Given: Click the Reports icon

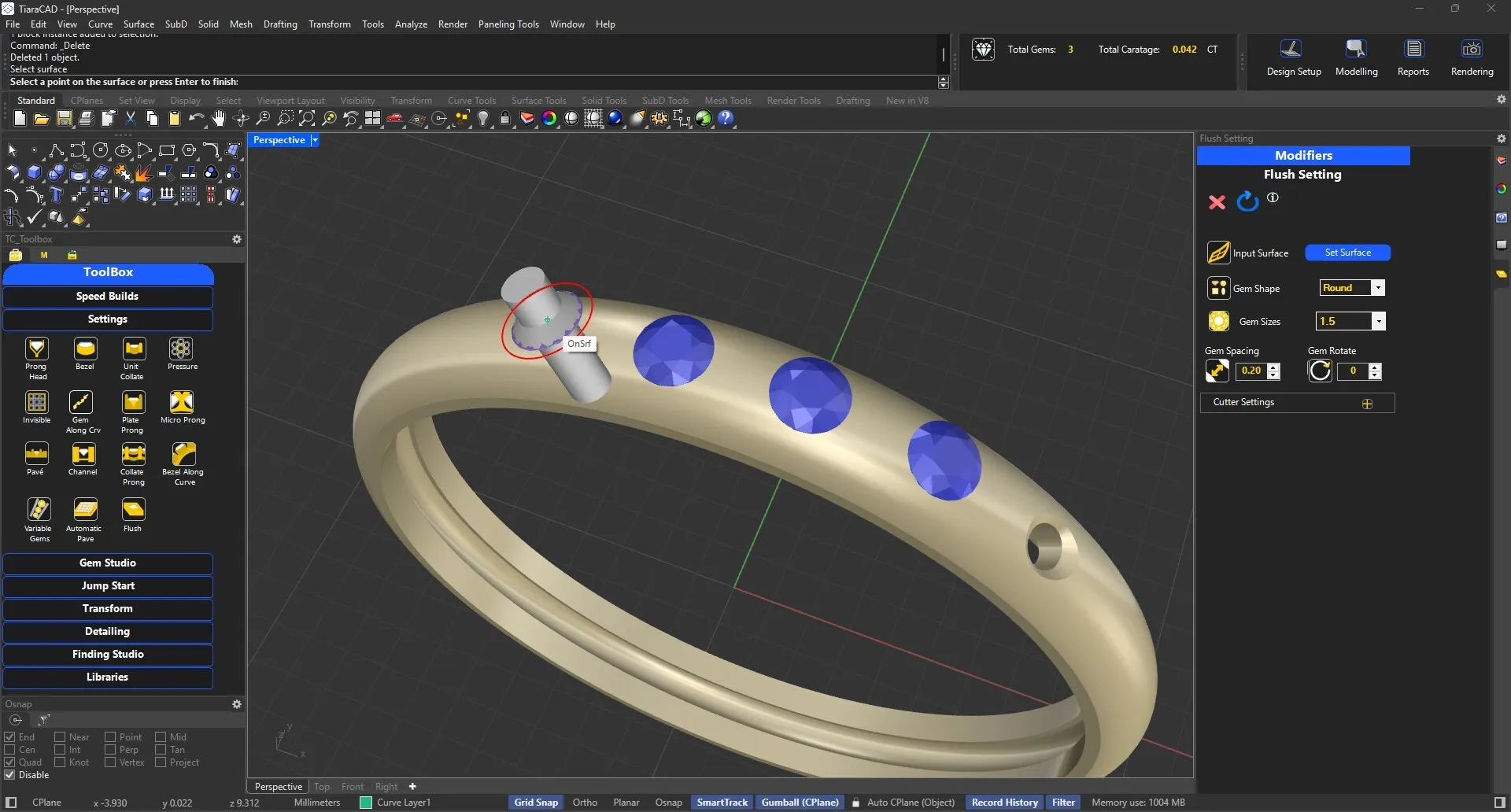Looking at the screenshot, I should (x=1413, y=50).
